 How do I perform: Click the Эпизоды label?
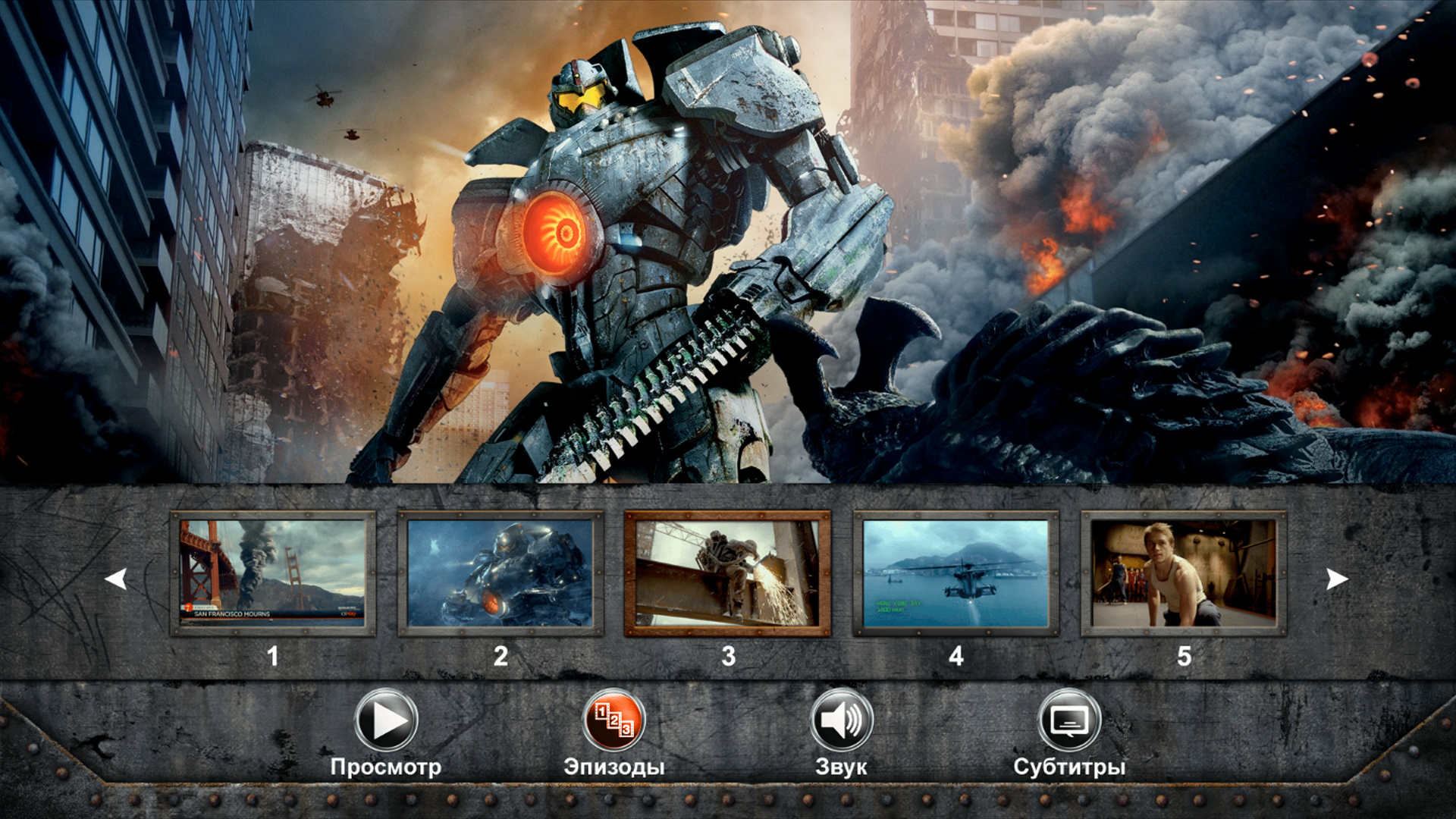click(x=614, y=767)
